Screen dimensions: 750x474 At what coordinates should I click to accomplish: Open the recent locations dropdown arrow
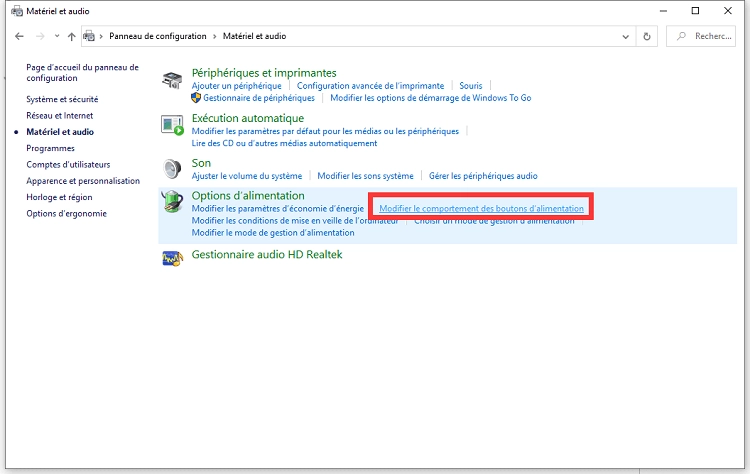(56, 36)
